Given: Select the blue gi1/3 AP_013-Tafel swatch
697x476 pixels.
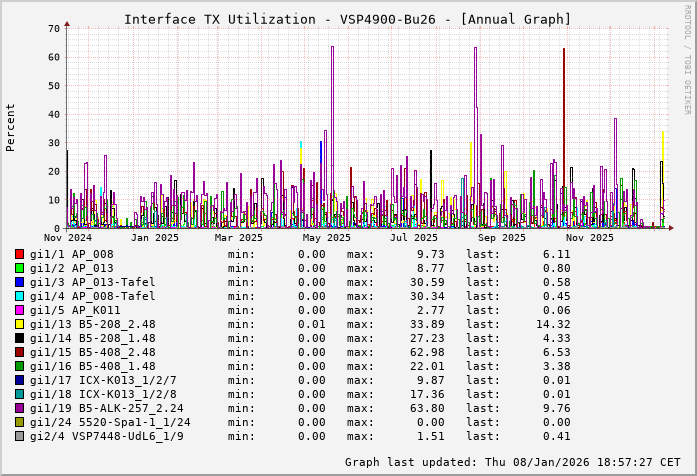Looking at the screenshot, I should [19, 282].
